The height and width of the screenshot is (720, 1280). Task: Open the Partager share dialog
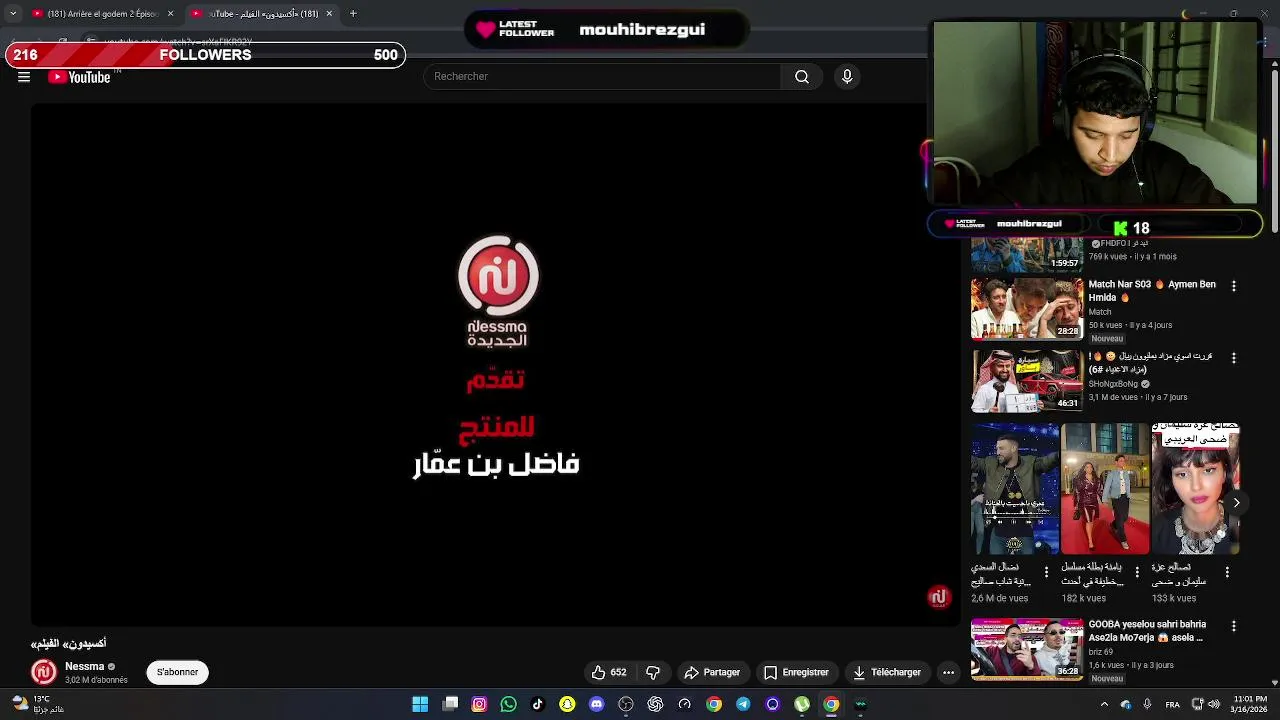(x=712, y=672)
